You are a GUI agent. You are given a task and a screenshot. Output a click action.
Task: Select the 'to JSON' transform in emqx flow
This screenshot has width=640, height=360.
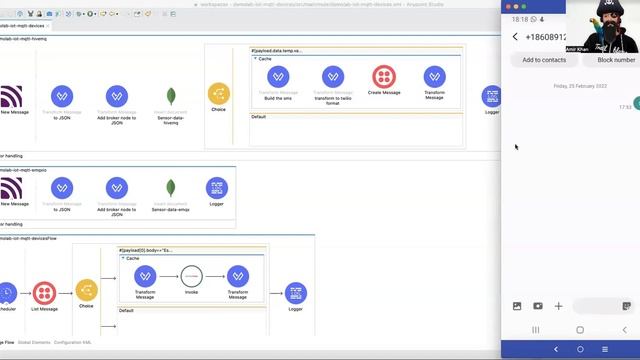62,188
